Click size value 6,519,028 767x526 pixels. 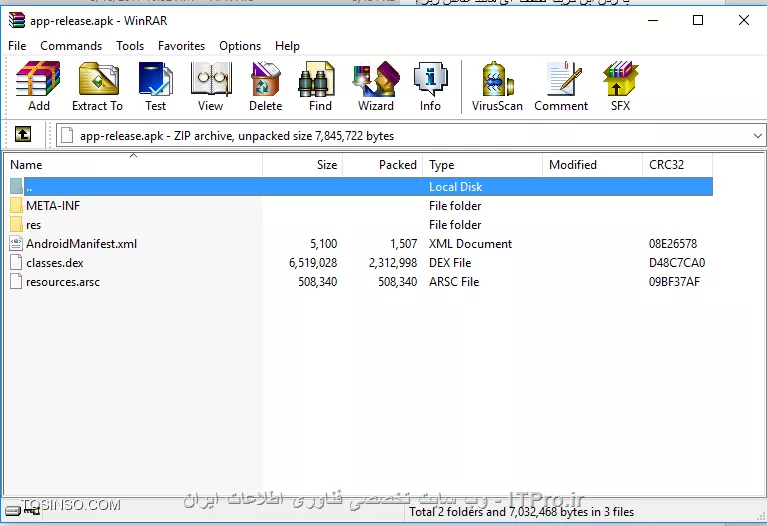313,263
